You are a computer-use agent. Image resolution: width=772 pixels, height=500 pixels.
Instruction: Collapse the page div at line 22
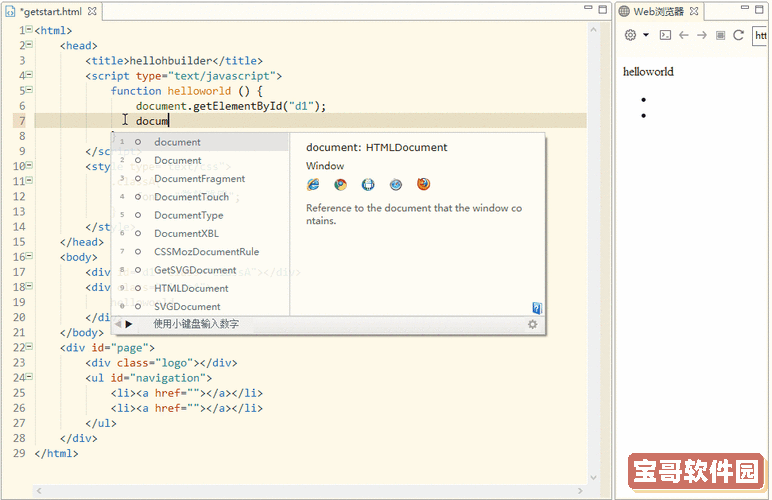[29, 346]
